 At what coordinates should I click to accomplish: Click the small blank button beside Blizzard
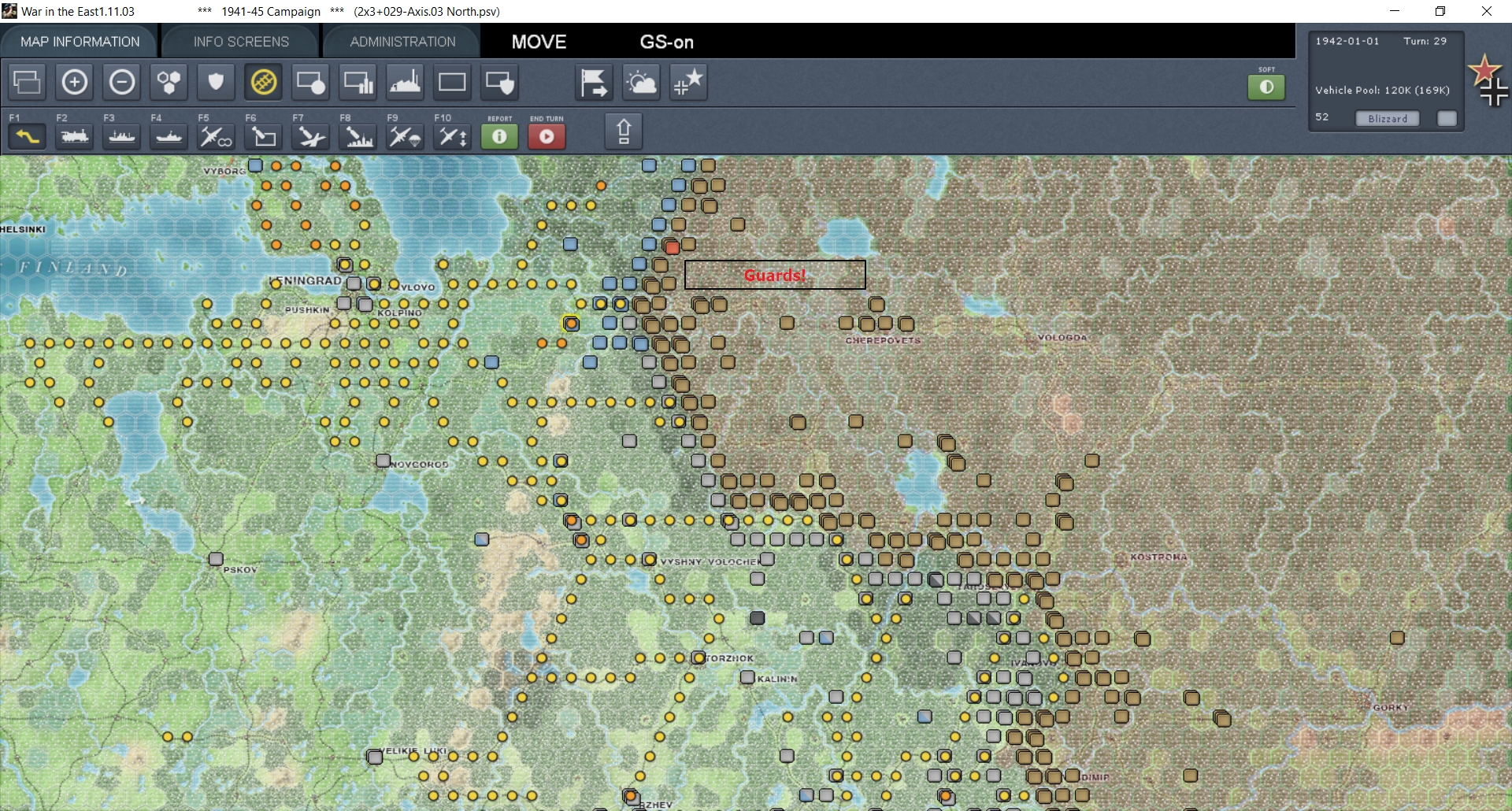(1447, 118)
